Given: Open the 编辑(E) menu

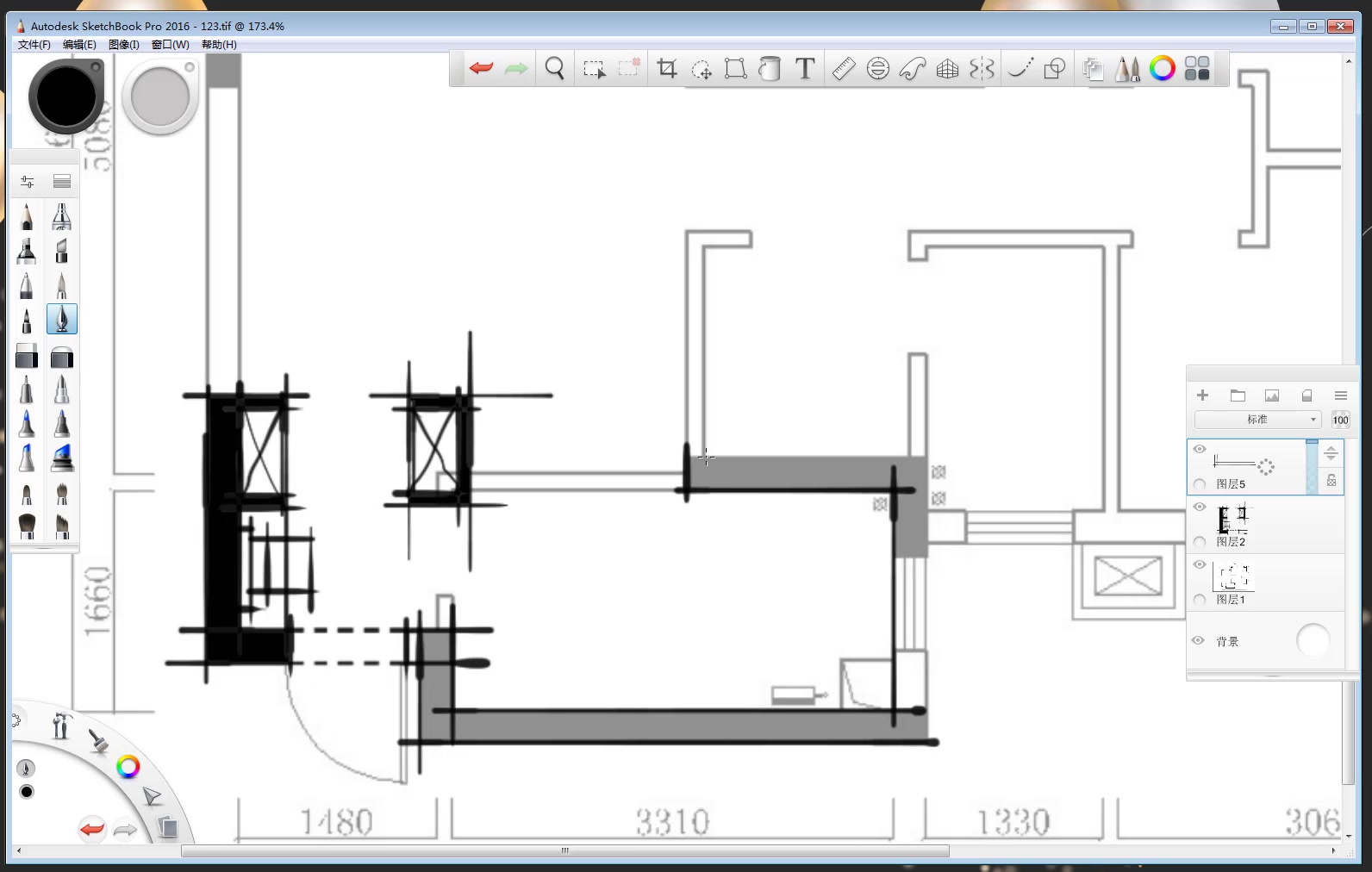Looking at the screenshot, I should pyautogui.click(x=79, y=45).
